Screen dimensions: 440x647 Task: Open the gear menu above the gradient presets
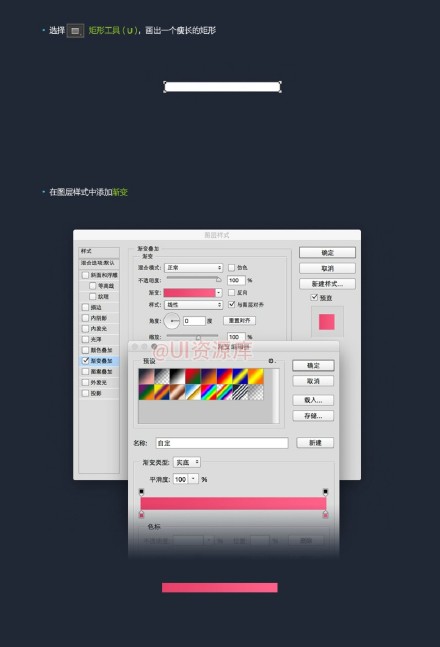272,361
